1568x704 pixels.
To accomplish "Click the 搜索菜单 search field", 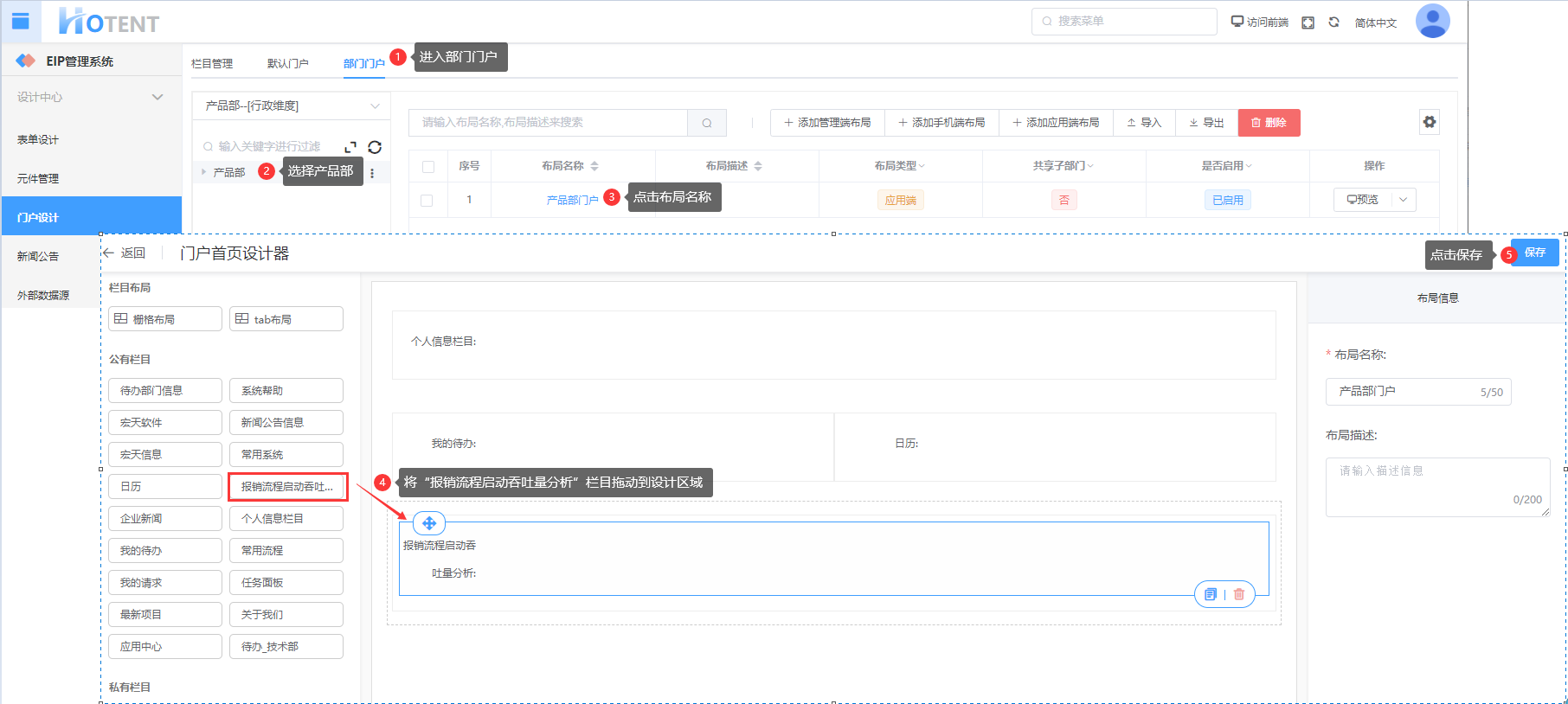I will pyautogui.click(x=1124, y=22).
